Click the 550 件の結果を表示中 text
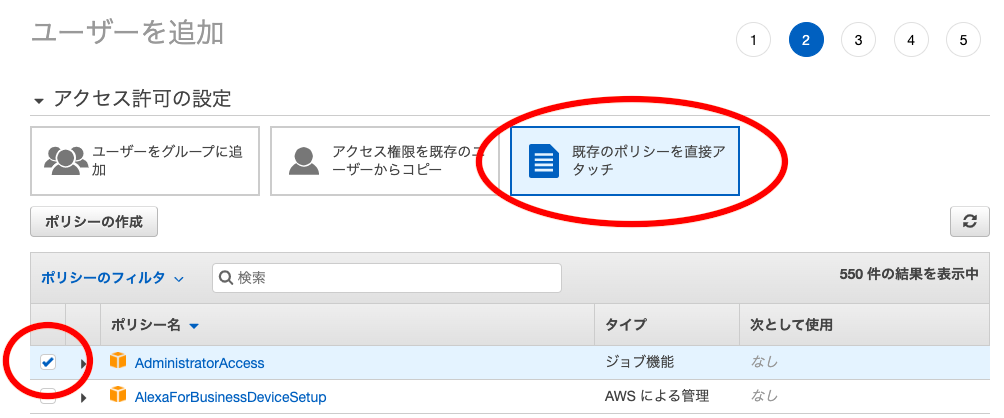Image resolution: width=1004 pixels, height=418 pixels. click(x=909, y=274)
